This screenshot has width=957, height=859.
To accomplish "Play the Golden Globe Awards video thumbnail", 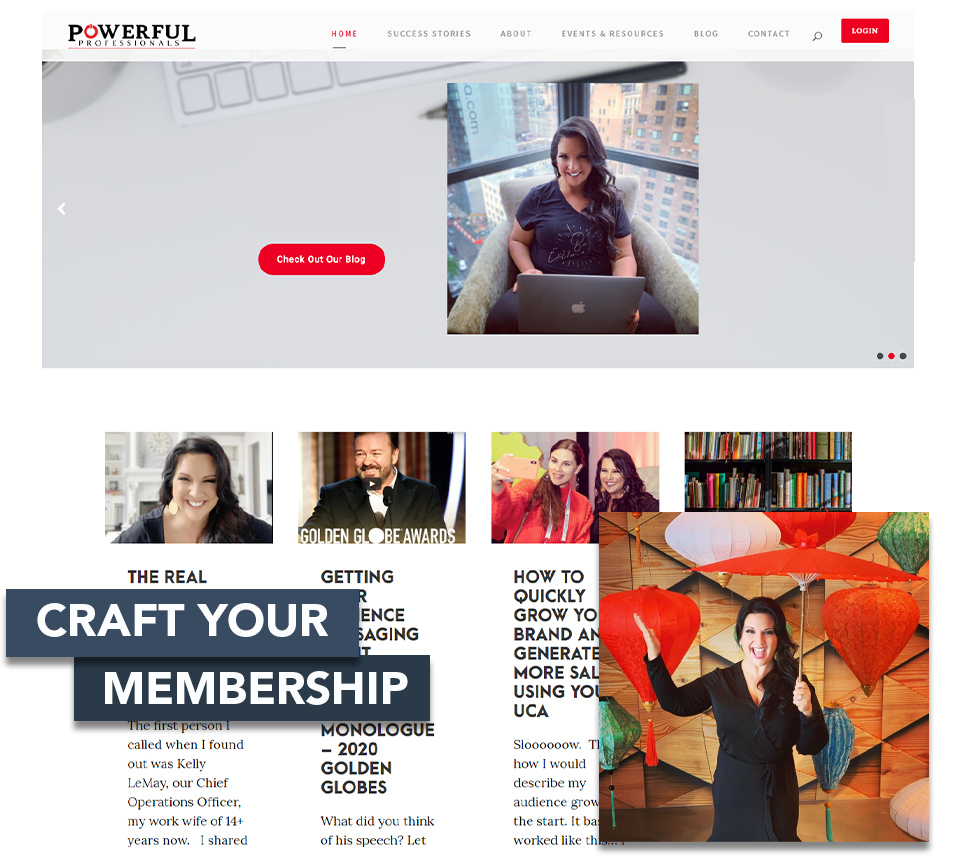I will [x=372, y=484].
